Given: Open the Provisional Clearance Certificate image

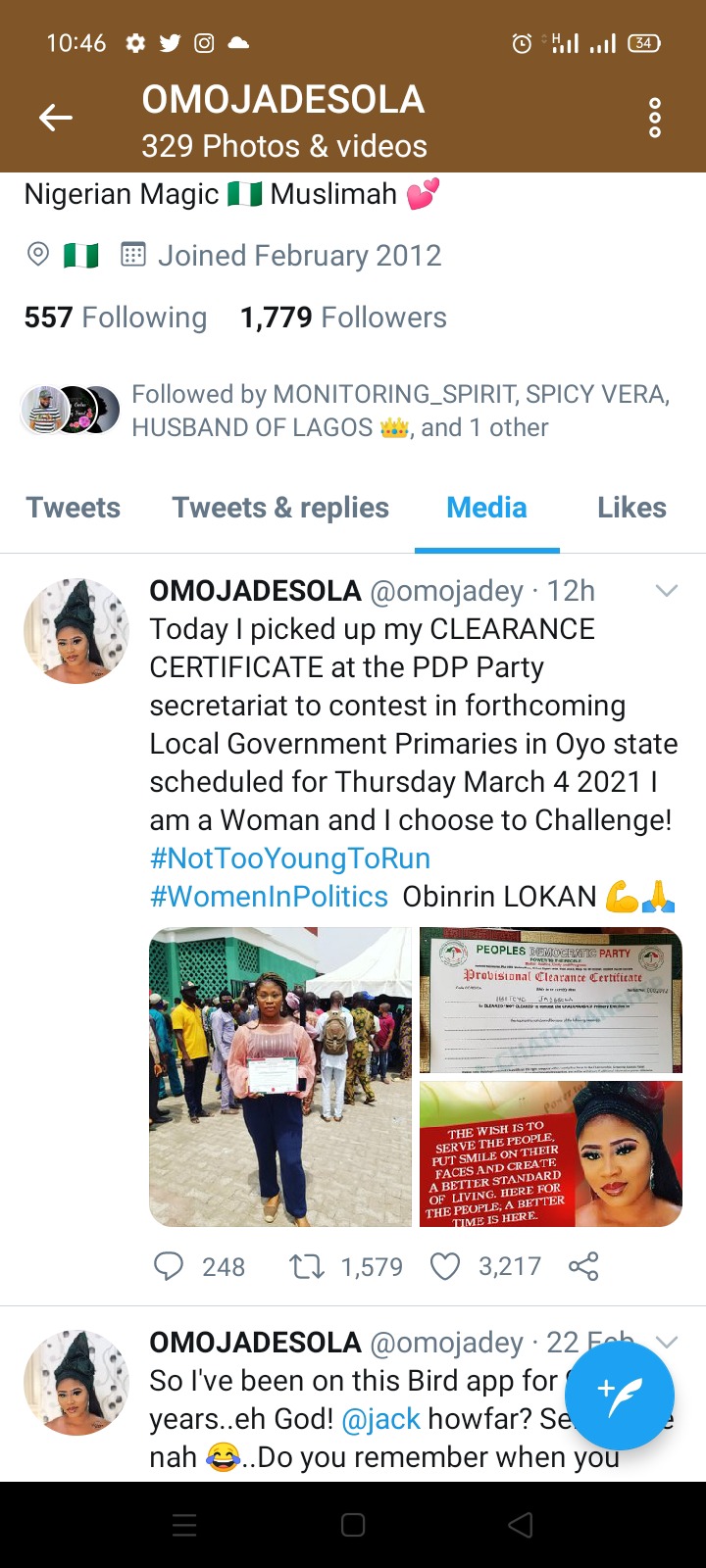Looking at the screenshot, I should [551, 1000].
